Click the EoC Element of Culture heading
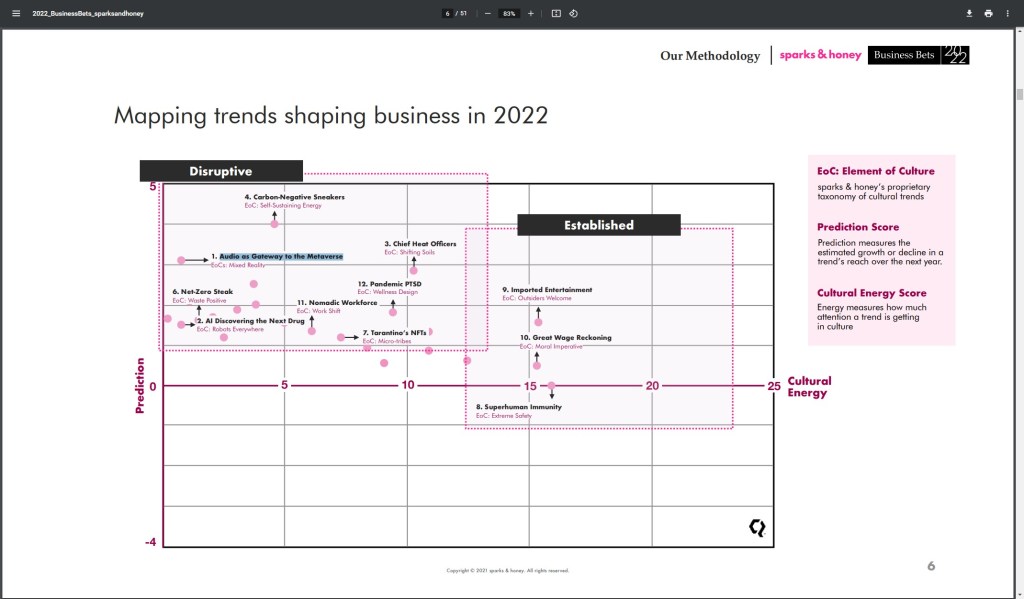The width and height of the screenshot is (1024, 599). point(878,170)
